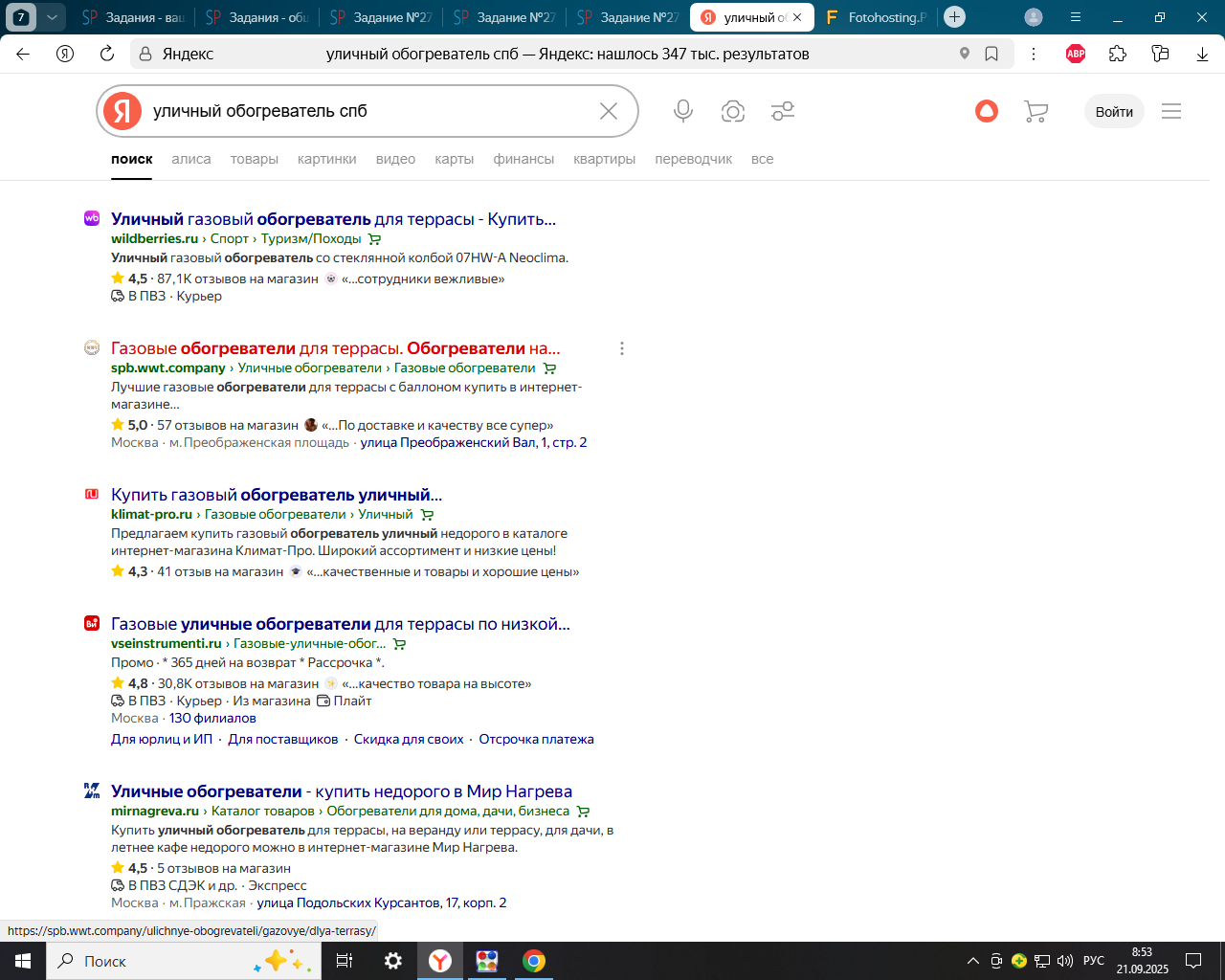Open 'Газовые обогреватели для террасы' wwt result

(x=336, y=348)
